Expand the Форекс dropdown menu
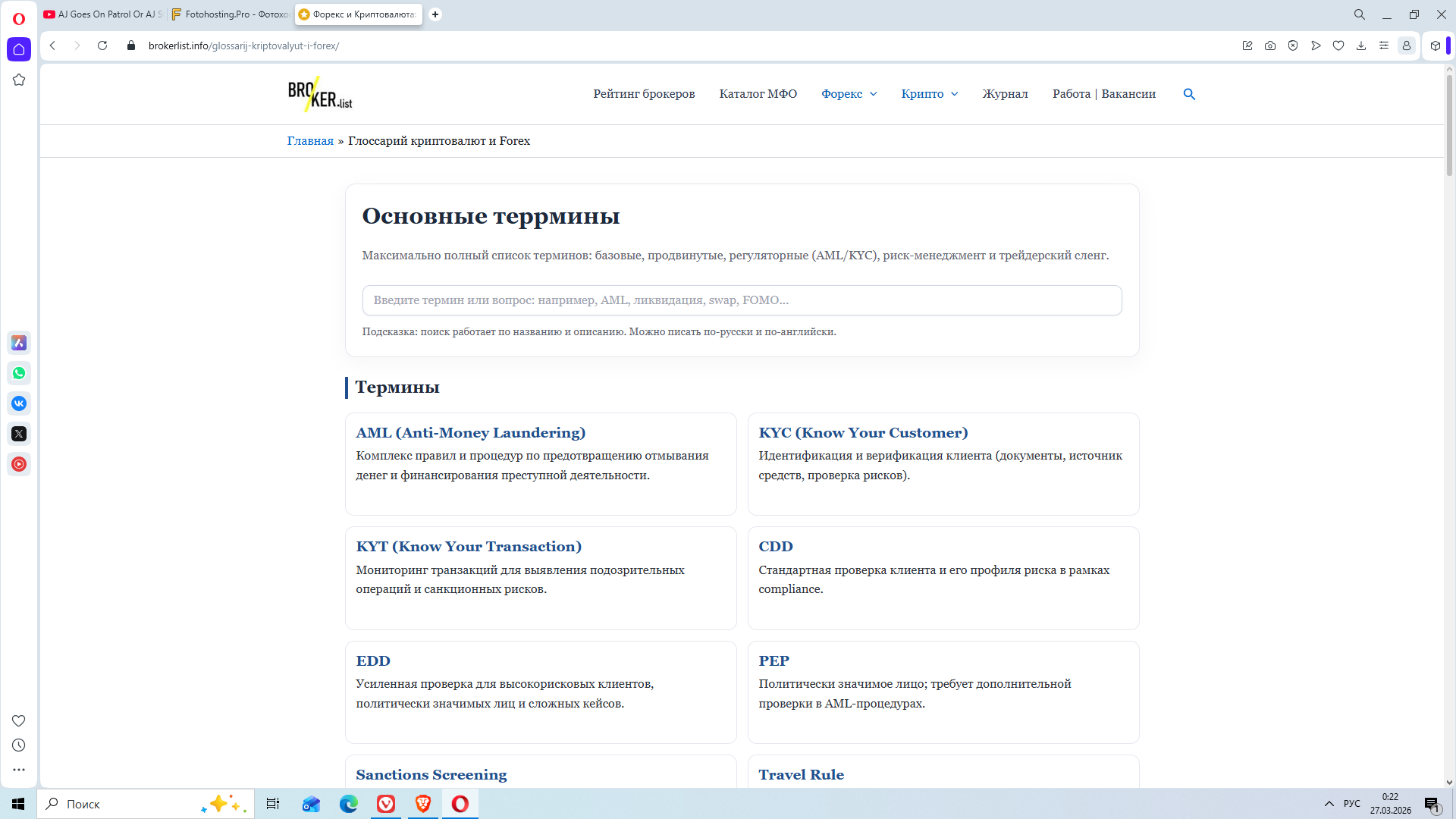Viewport: 1456px width, 819px height. tap(849, 94)
